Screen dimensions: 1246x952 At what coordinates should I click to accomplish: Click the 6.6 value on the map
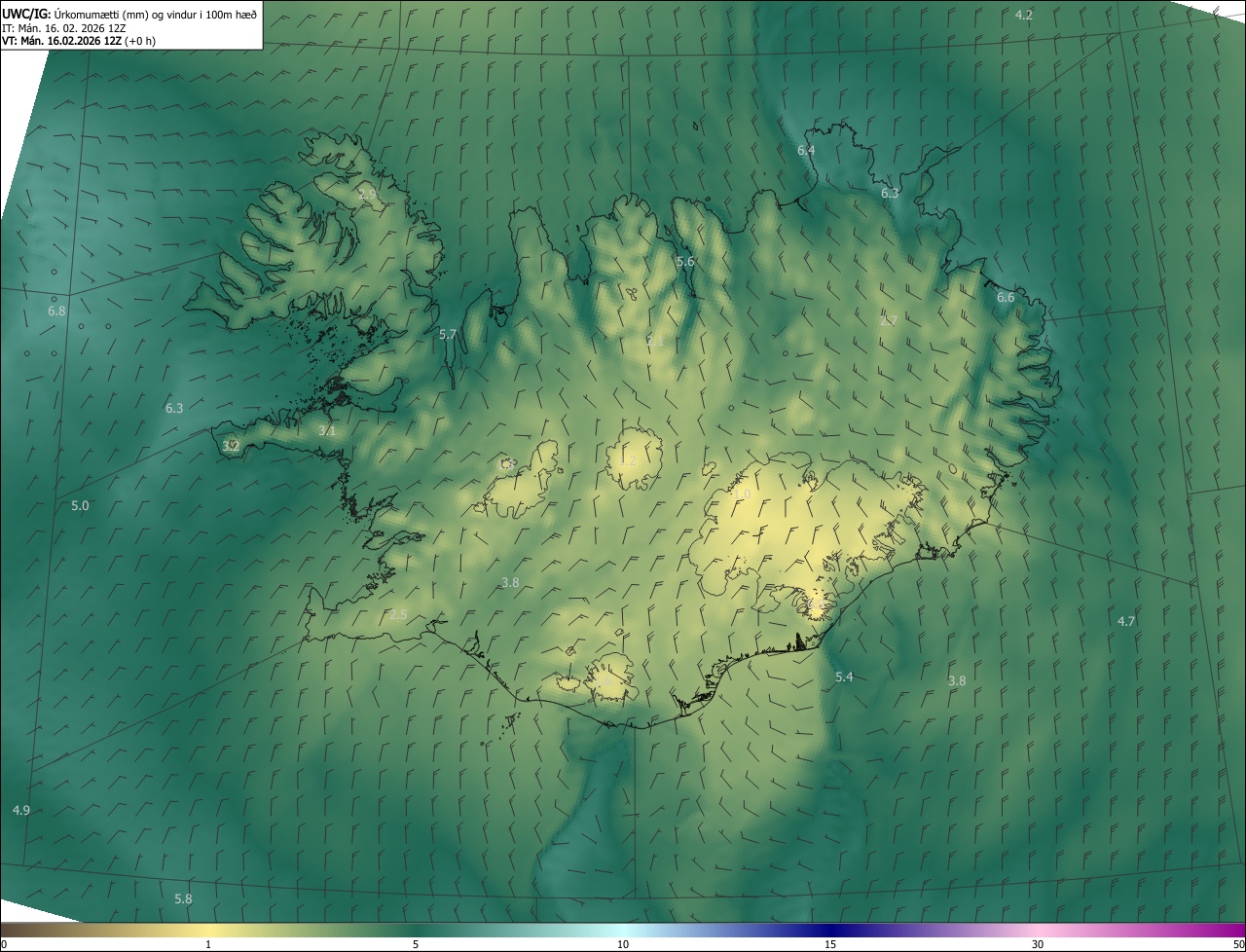click(x=1006, y=297)
